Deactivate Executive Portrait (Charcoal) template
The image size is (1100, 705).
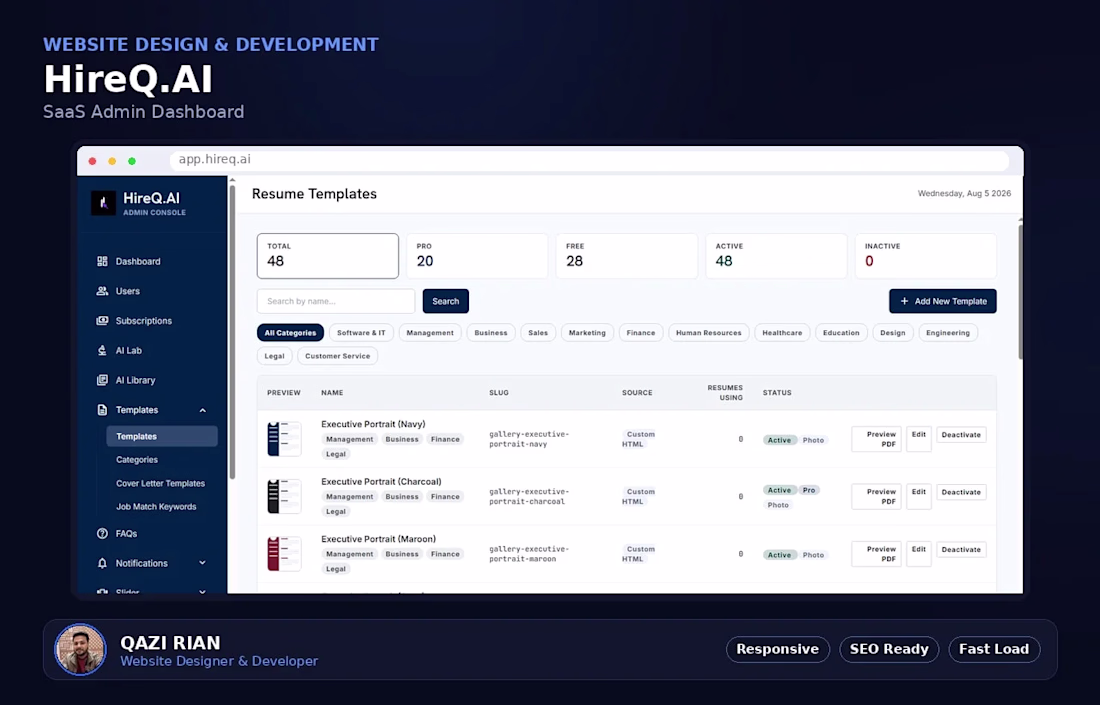point(961,492)
